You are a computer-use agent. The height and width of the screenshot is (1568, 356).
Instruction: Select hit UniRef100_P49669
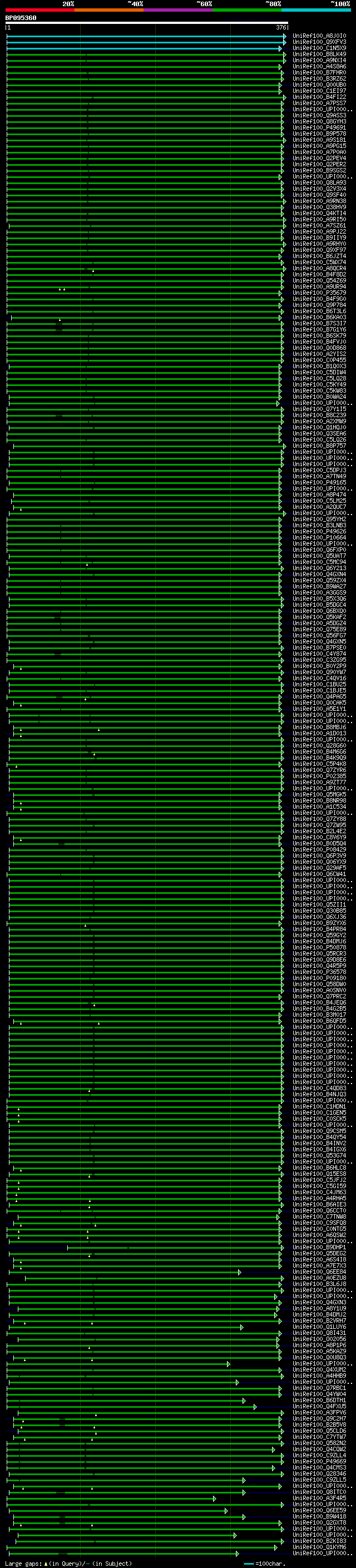pos(319,1461)
